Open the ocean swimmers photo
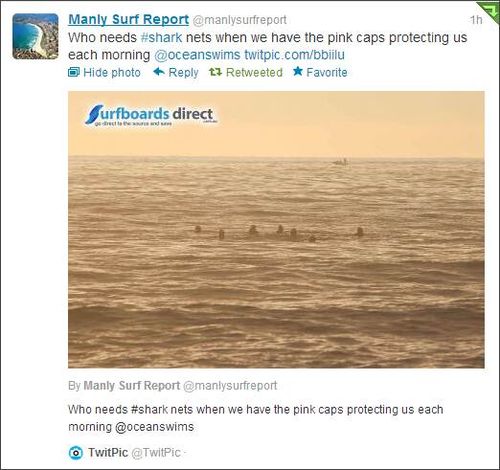The image size is (500, 470). pyautogui.click(x=276, y=230)
